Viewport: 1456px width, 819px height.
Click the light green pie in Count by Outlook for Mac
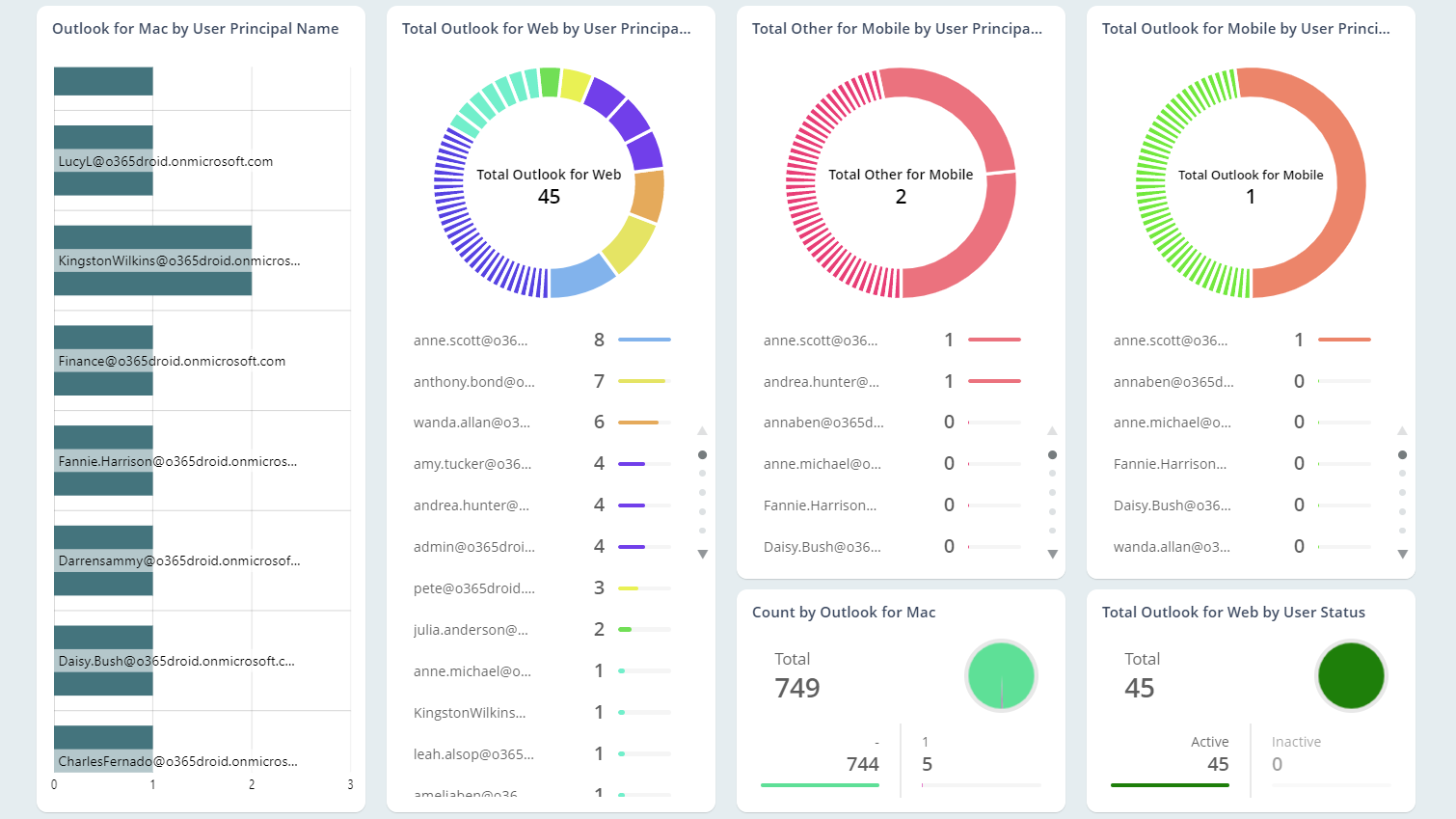1000,675
